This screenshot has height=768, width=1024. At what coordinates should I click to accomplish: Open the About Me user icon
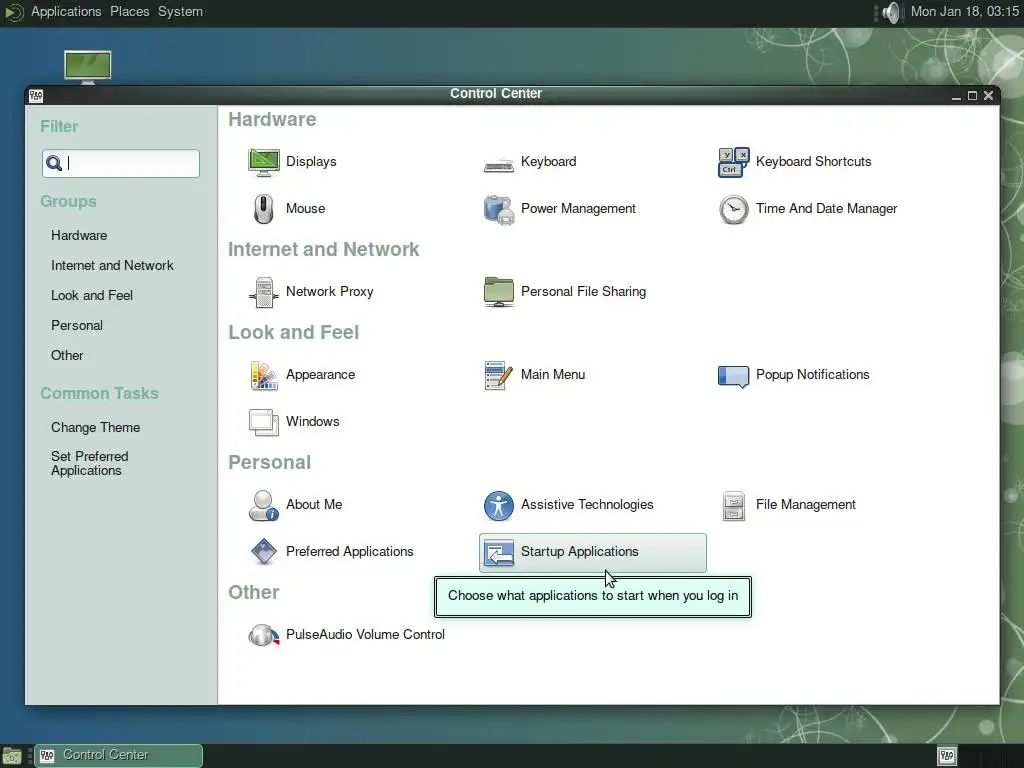point(264,505)
